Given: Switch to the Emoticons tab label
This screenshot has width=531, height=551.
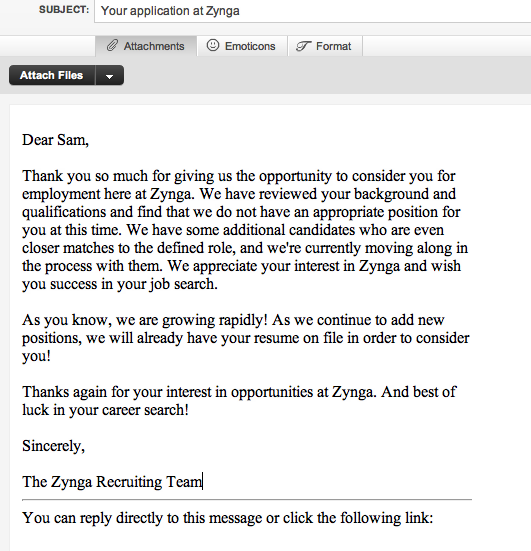Looking at the screenshot, I should (250, 46).
